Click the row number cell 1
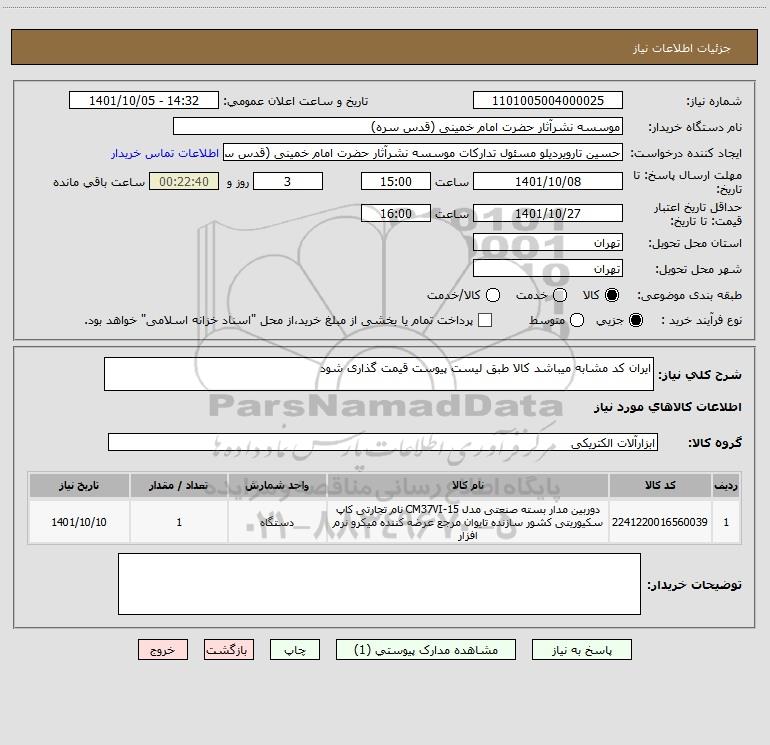The image size is (770, 745). coord(726,522)
